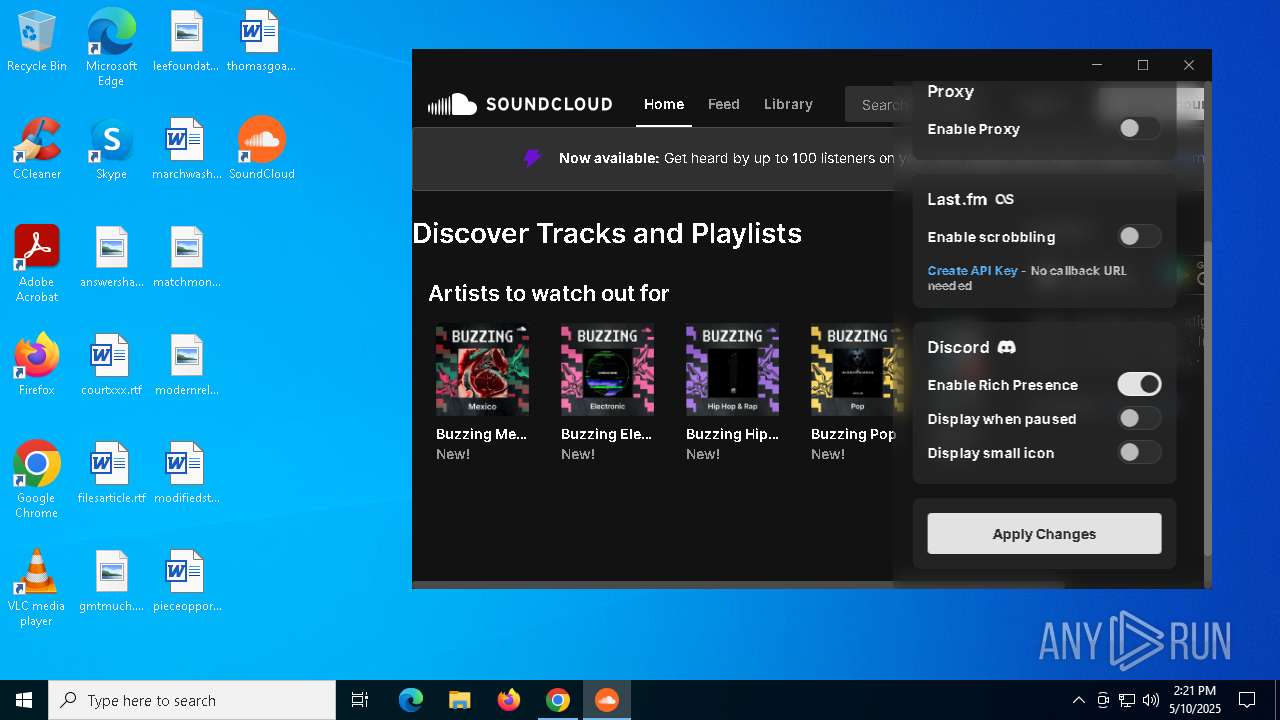Select the courtxxx.rtf desktop file
This screenshot has height=720, width=1280.
coord(111,365)
